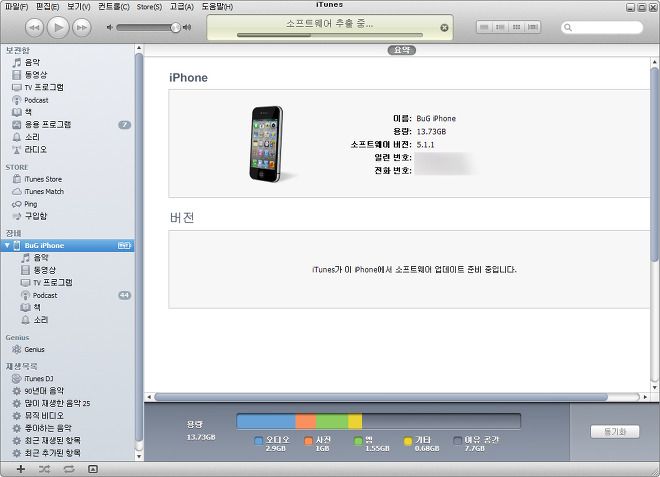Screen dimensions: 660x477
Task: Open the 90년대 음악 smart playlist
Action: coord(67,391)
